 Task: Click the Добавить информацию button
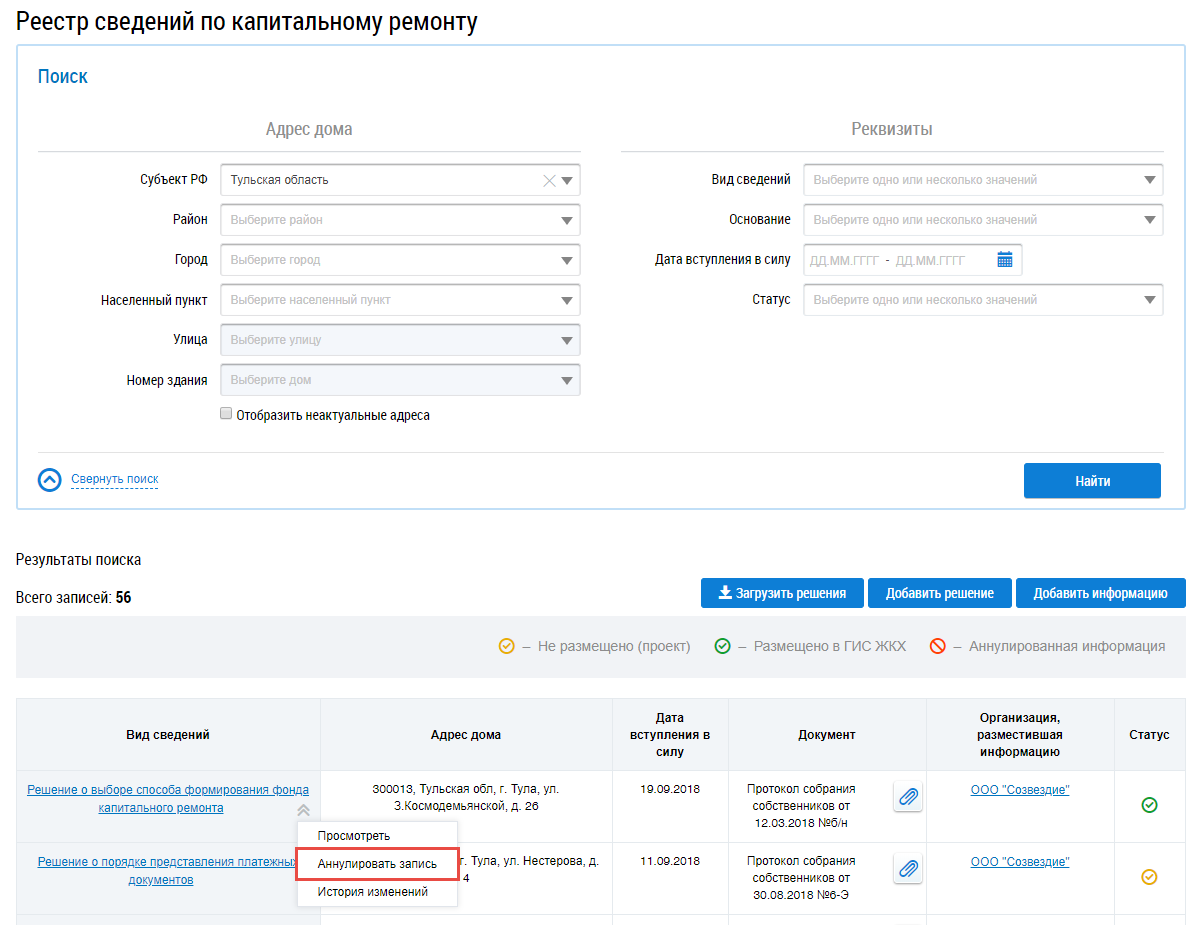tap(1100, 593)
